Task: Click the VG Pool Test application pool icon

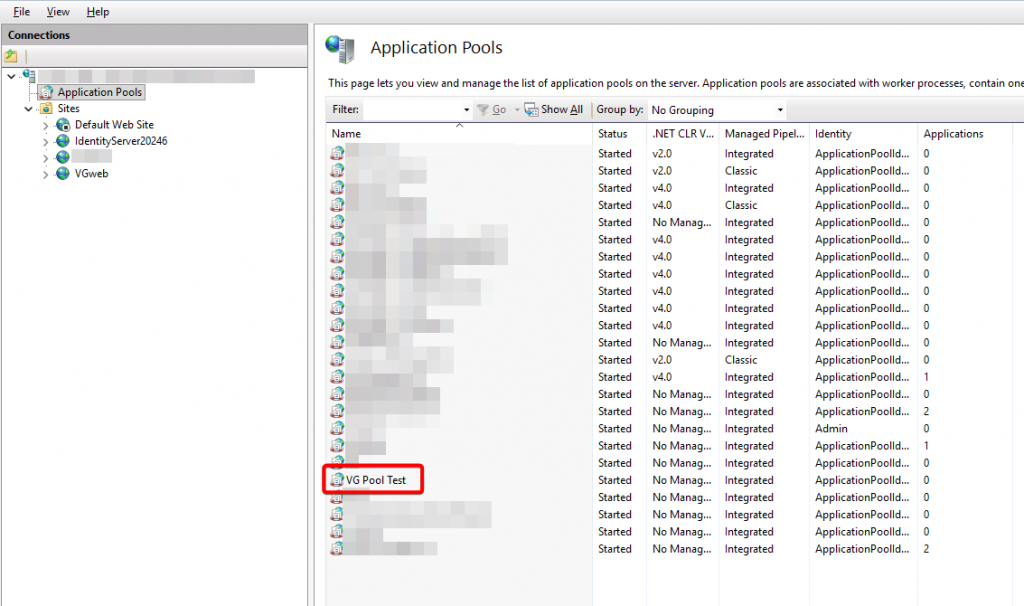Action: (x=337, y=481)
